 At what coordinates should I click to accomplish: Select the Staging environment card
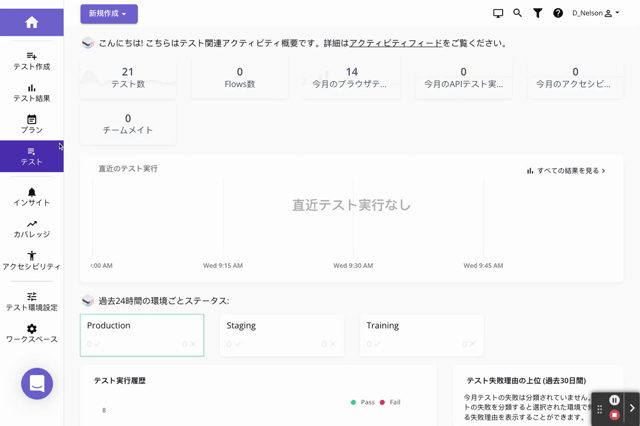coord(281,335)
